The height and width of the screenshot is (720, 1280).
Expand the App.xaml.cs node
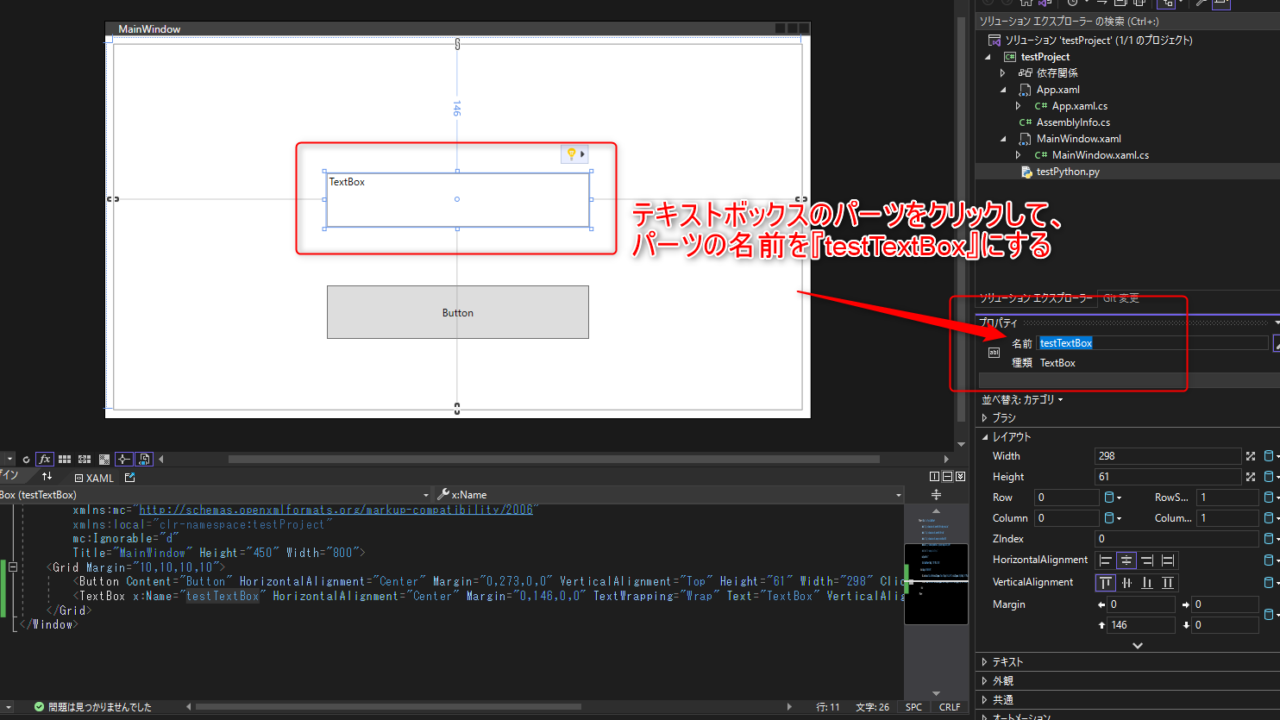[x=1018, y=106]
